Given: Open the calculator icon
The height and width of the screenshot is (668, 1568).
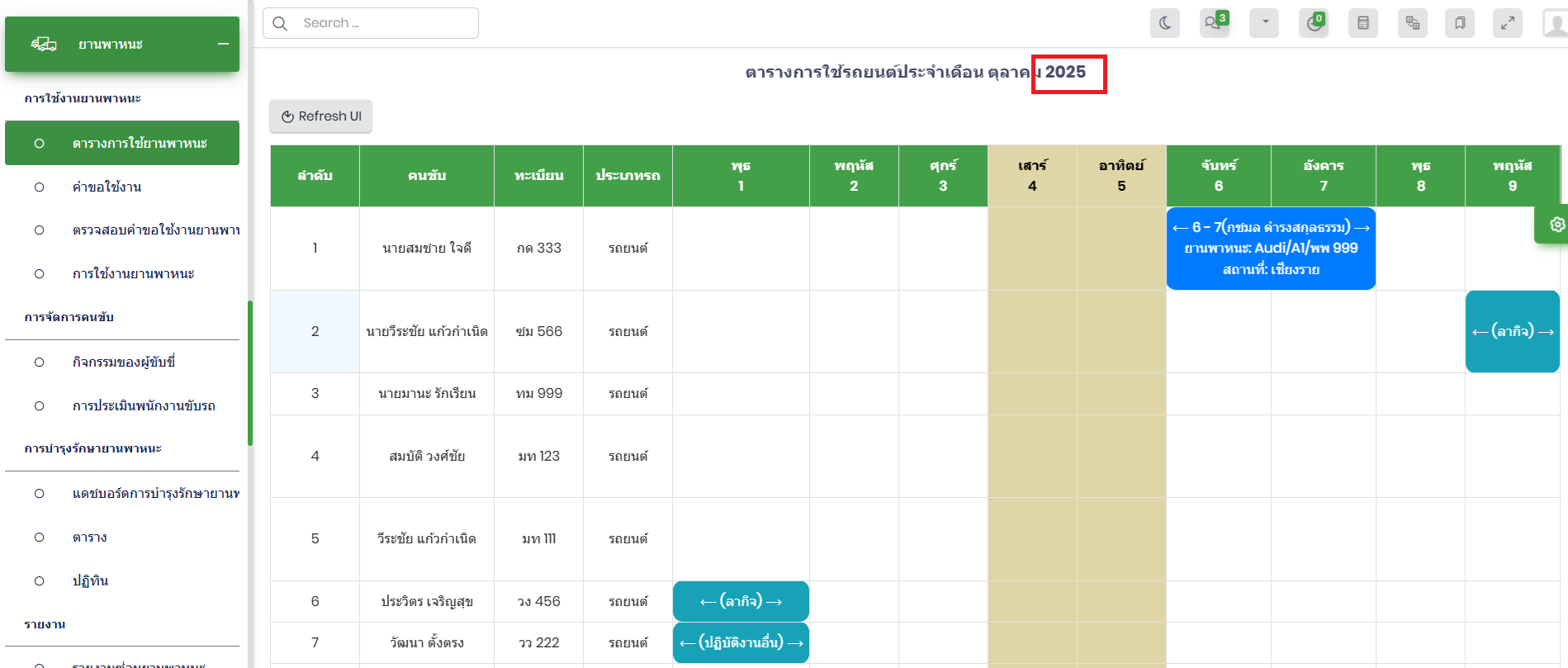Looking at the screenshot, I should point(1363,23).
